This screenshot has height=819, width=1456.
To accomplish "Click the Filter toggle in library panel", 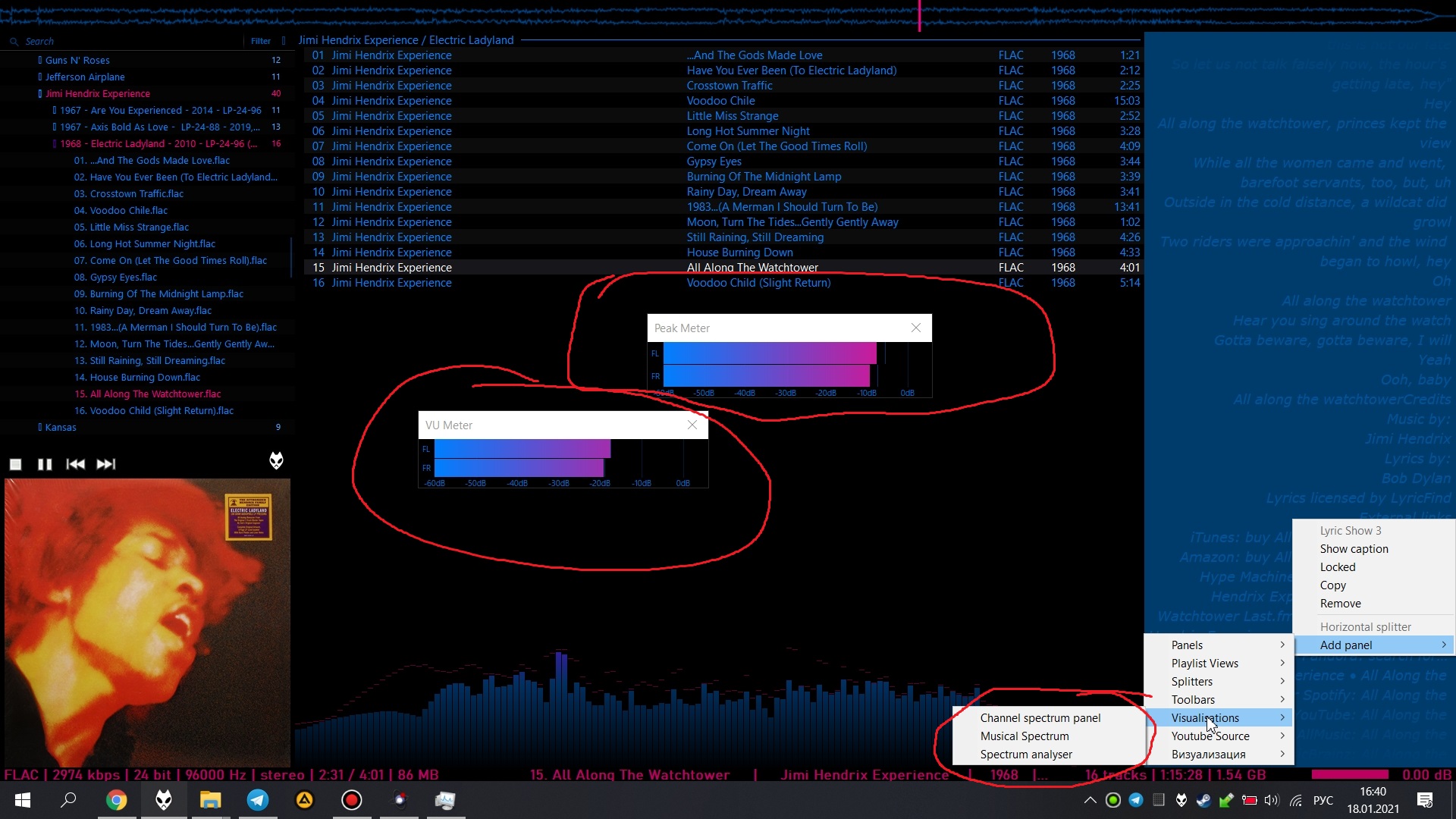I will point(261,42).
